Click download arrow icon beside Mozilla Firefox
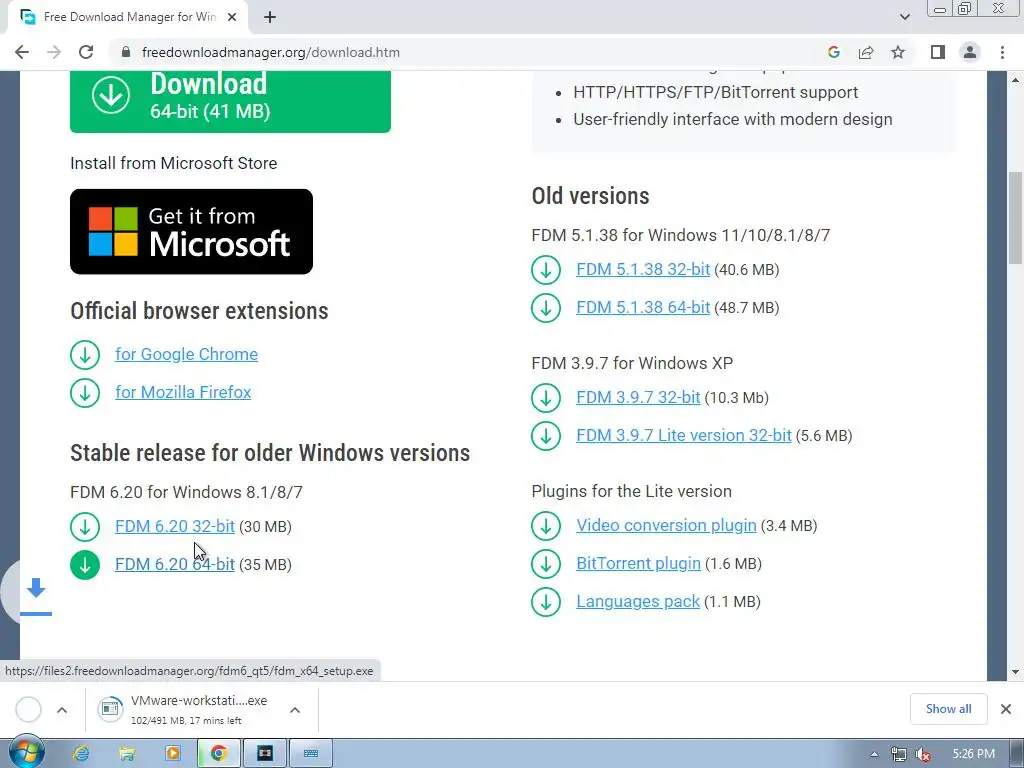Viewport: 1024px width, 768px height. click(x=85, y=392)
